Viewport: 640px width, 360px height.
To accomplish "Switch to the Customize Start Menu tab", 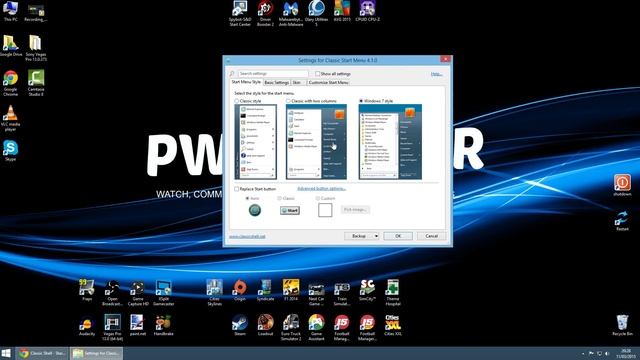I will (x=328, y=82).
